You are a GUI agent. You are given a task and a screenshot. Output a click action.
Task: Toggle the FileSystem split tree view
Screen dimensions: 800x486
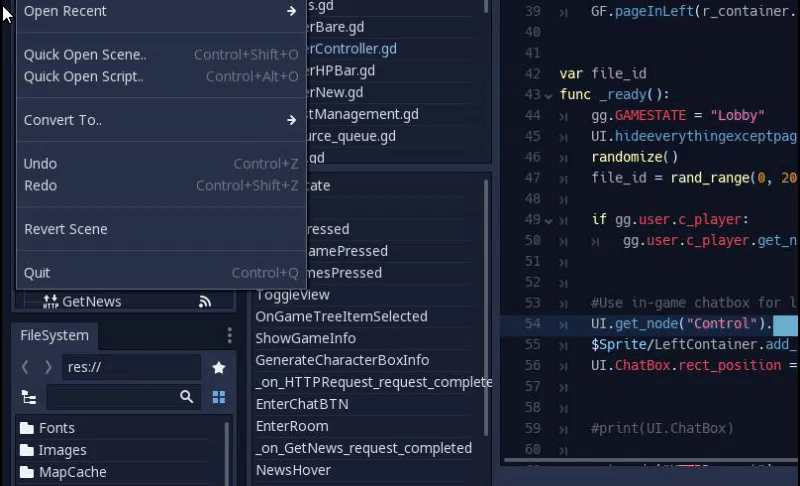[29, 397]
